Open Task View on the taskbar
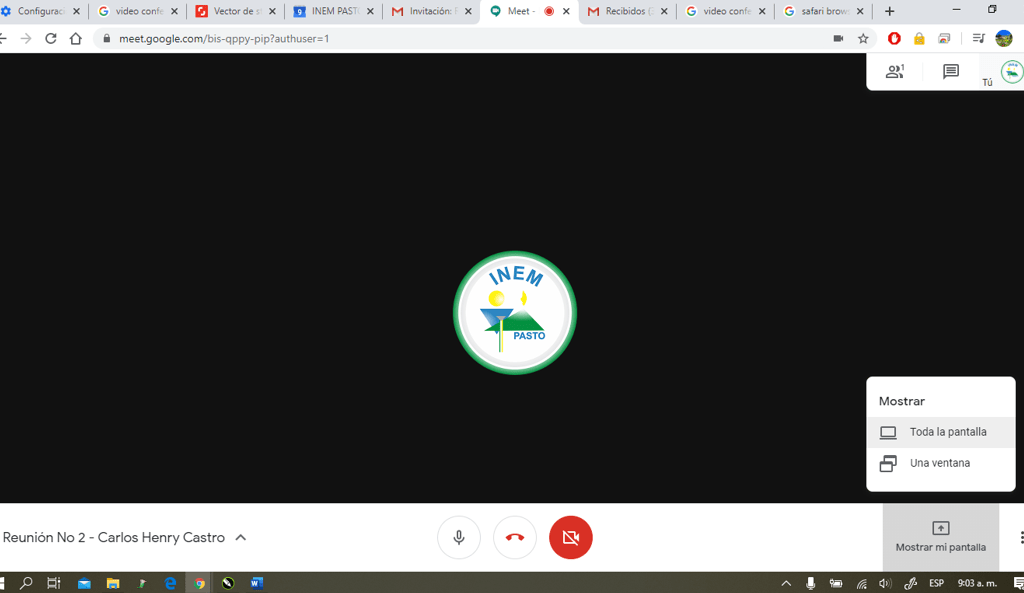Image resolution: width=1024 pixels, height=593 pixels. point(54,583)
